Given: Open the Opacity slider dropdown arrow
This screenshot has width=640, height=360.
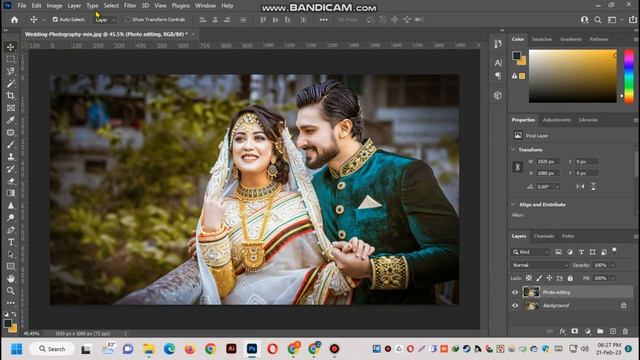Looking at the screenshot, I should point(613,265).
